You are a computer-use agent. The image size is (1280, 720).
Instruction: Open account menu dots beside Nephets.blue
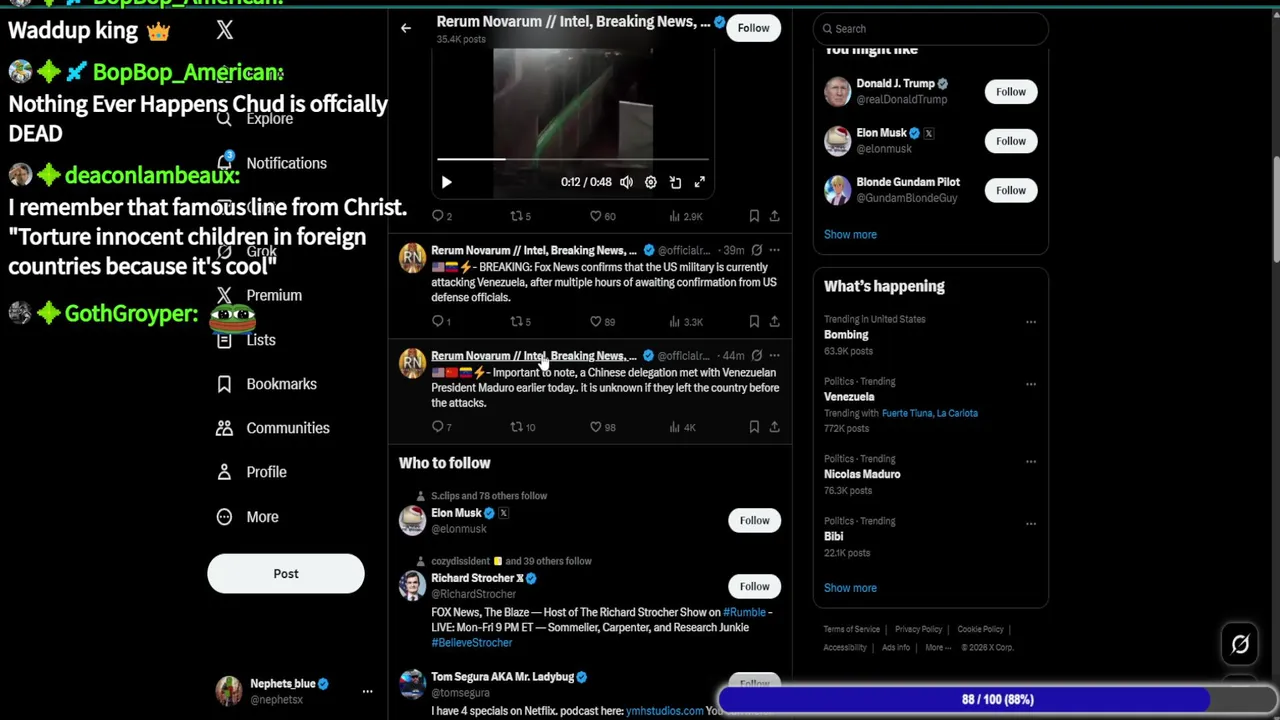pos(367,692)
